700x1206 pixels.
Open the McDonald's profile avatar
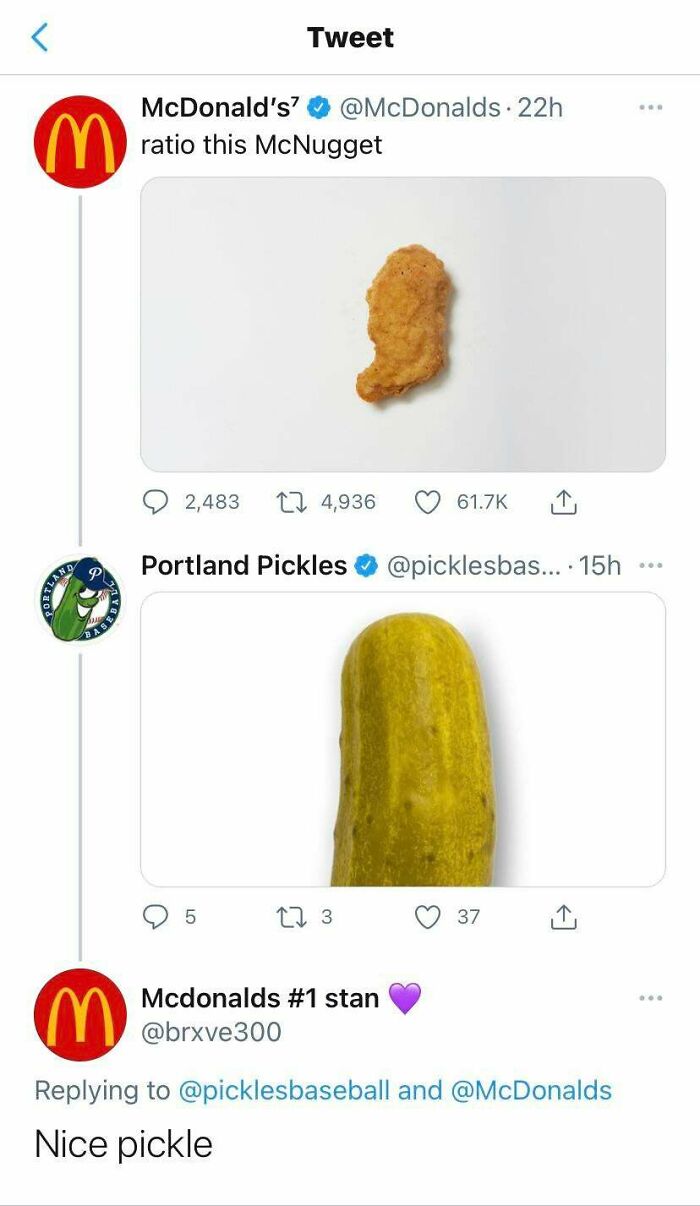click(x=80, y=141)
